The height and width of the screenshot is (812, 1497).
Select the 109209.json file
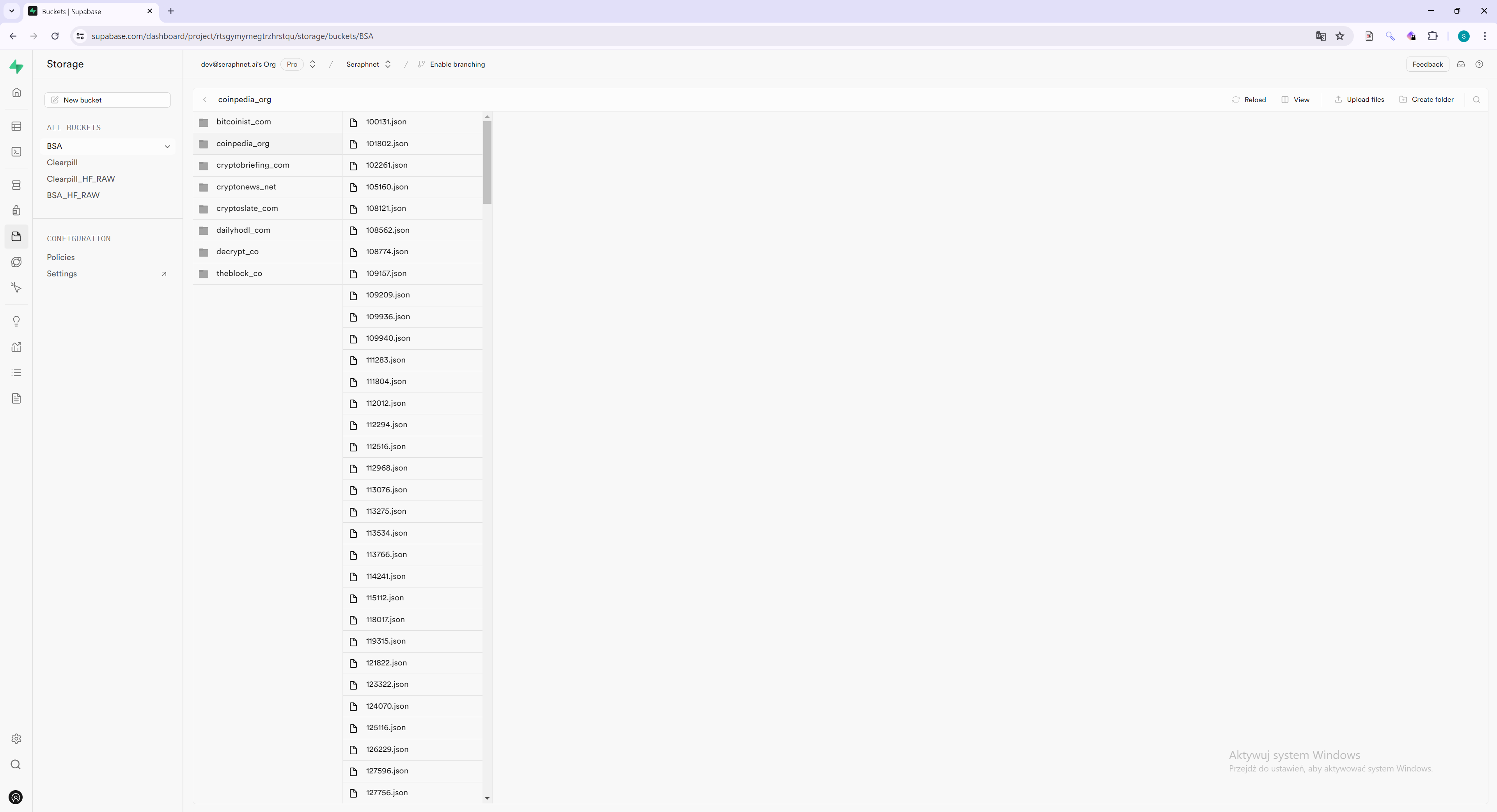click(x=388, y=295)
